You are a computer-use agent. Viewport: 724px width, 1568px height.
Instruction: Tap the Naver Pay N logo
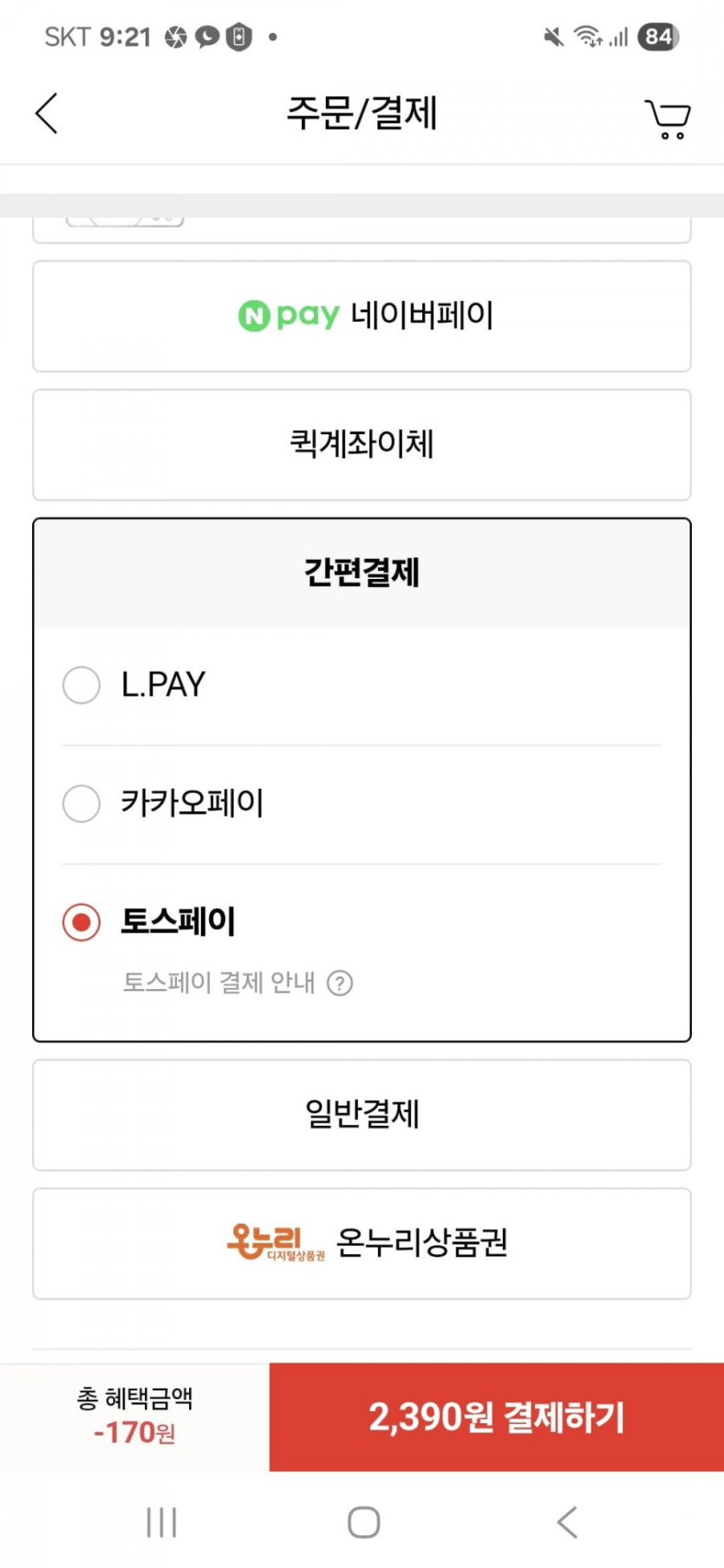(x=253, y=316)
